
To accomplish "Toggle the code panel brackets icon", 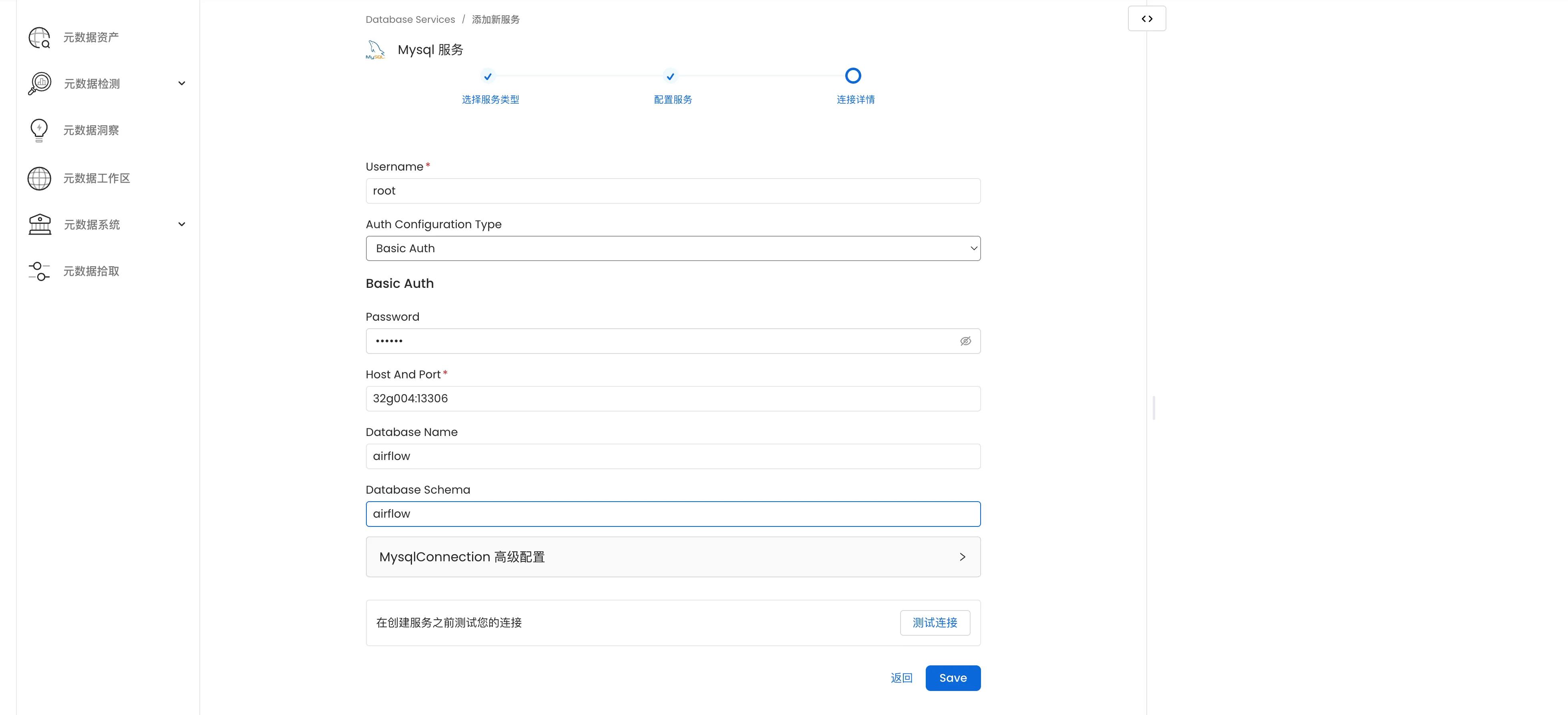I will tap(1147, 19).
